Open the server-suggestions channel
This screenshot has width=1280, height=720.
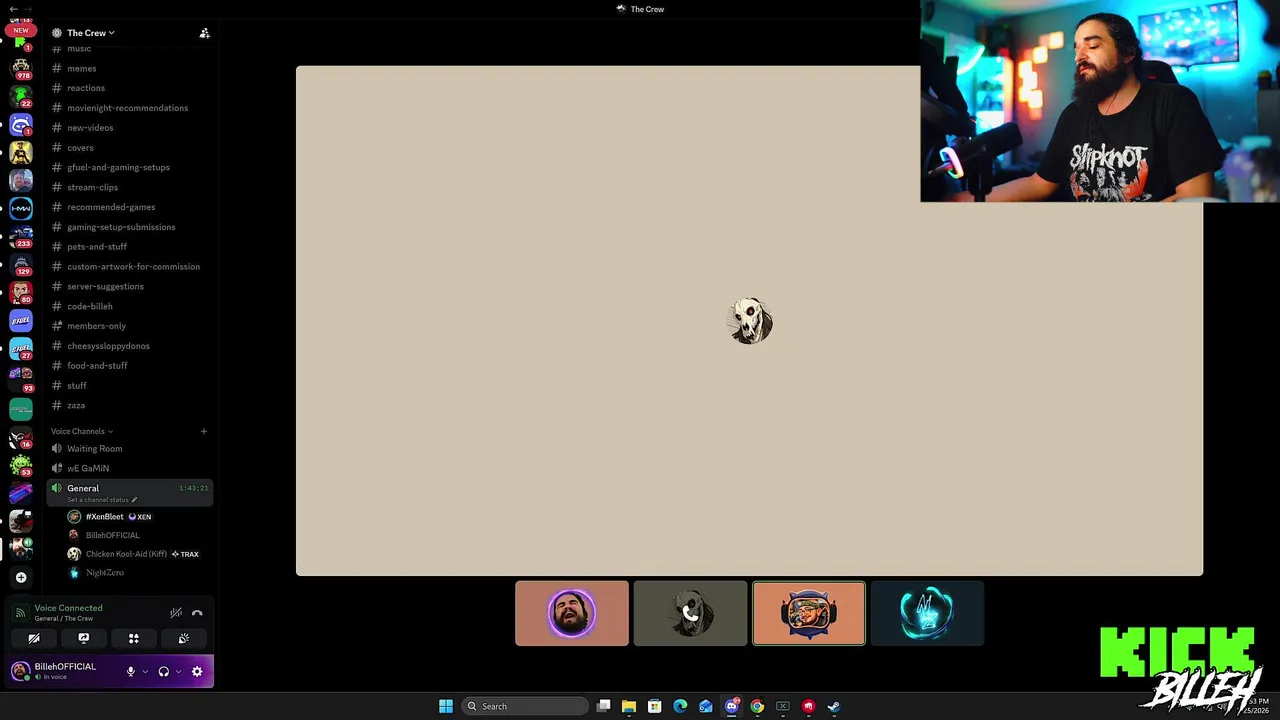130,286
